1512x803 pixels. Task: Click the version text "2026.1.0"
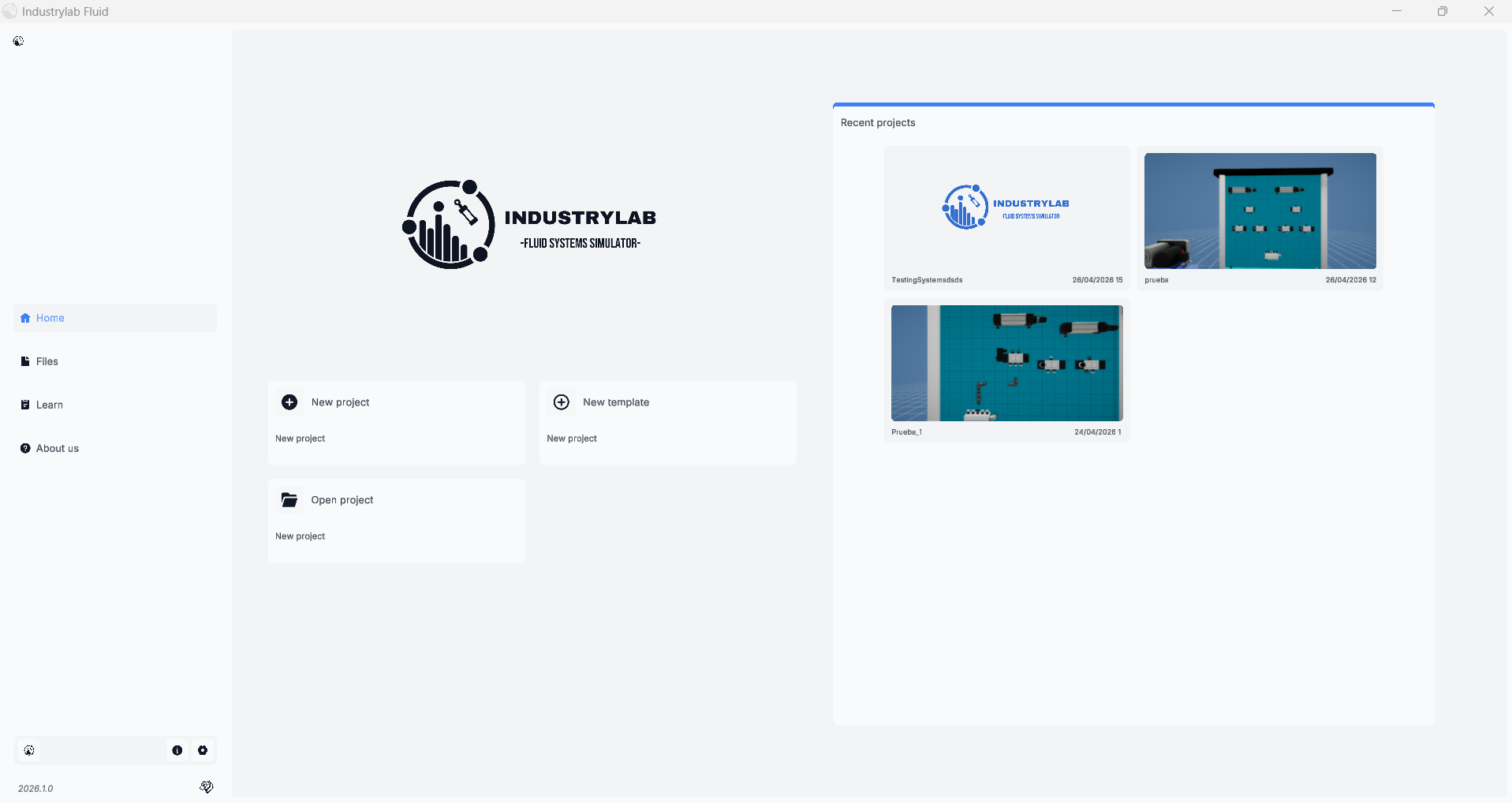35,789
